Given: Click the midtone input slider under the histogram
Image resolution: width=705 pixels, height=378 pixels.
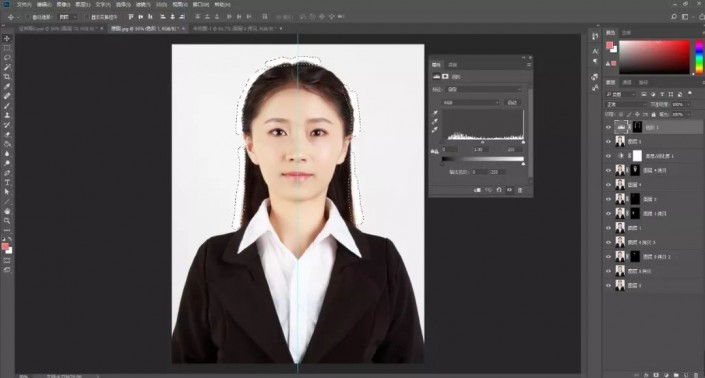Looking at the screenshot, I should (482, 142).
